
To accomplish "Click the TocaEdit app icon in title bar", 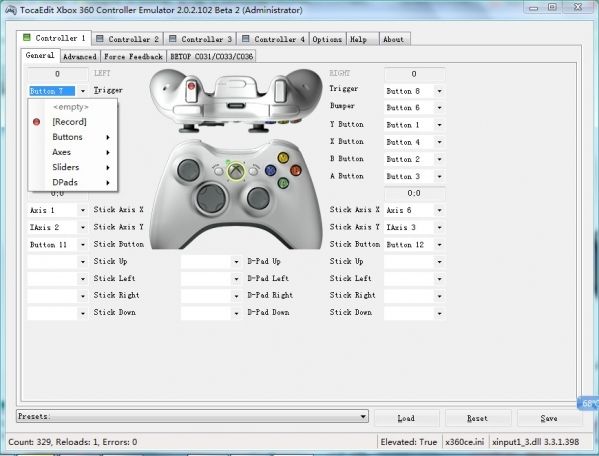I will click(x=11, y=10).
